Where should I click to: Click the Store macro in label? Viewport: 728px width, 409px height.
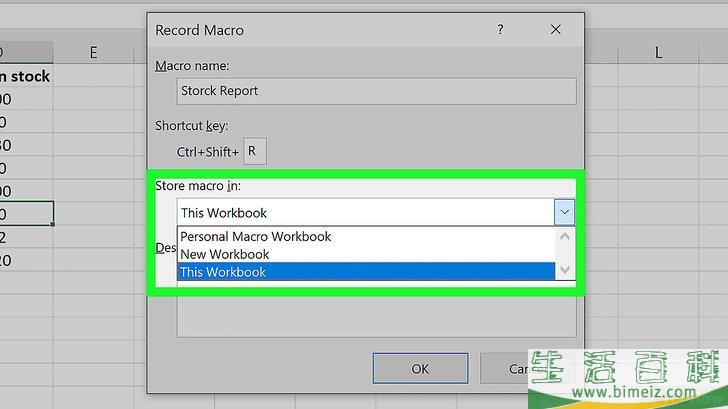coord(198,186)
